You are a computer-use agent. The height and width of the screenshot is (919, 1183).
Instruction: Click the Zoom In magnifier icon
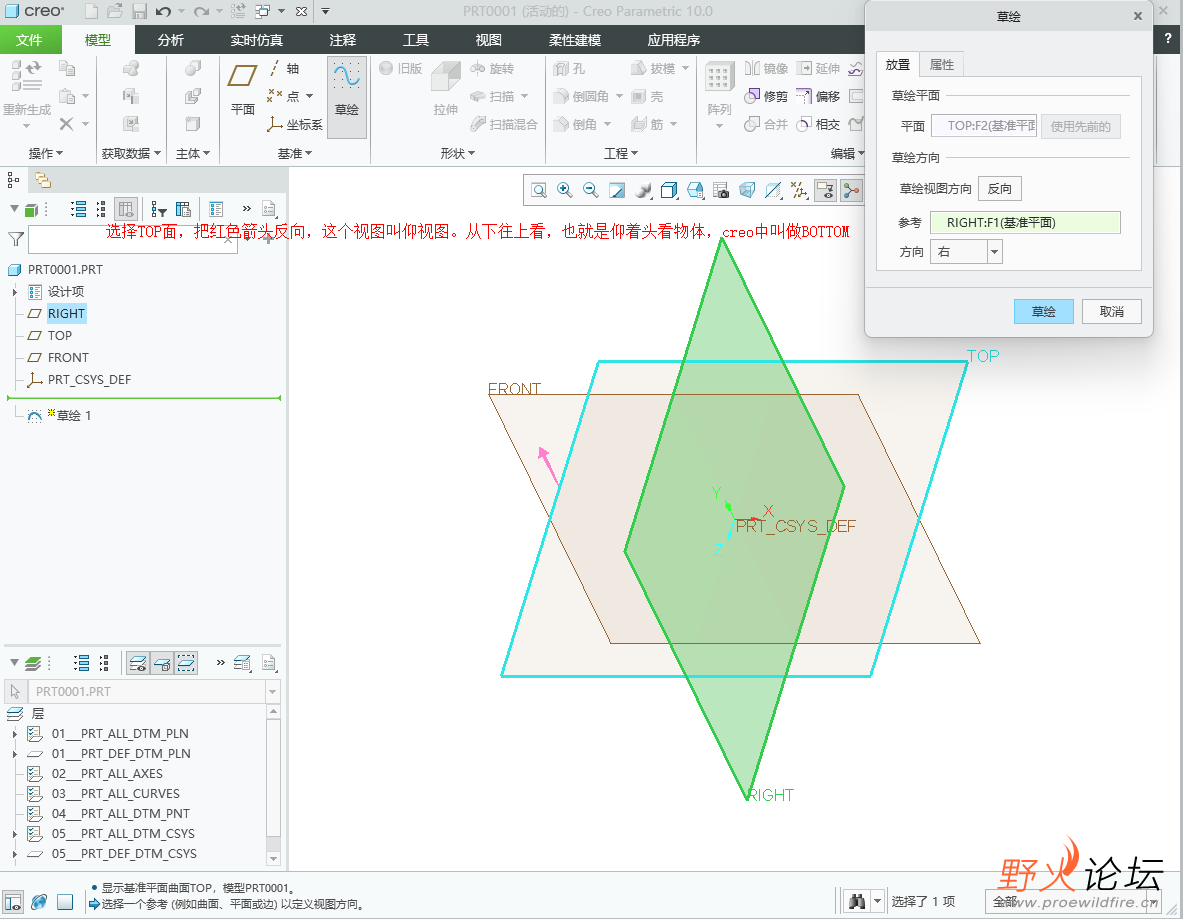[564, 190]
